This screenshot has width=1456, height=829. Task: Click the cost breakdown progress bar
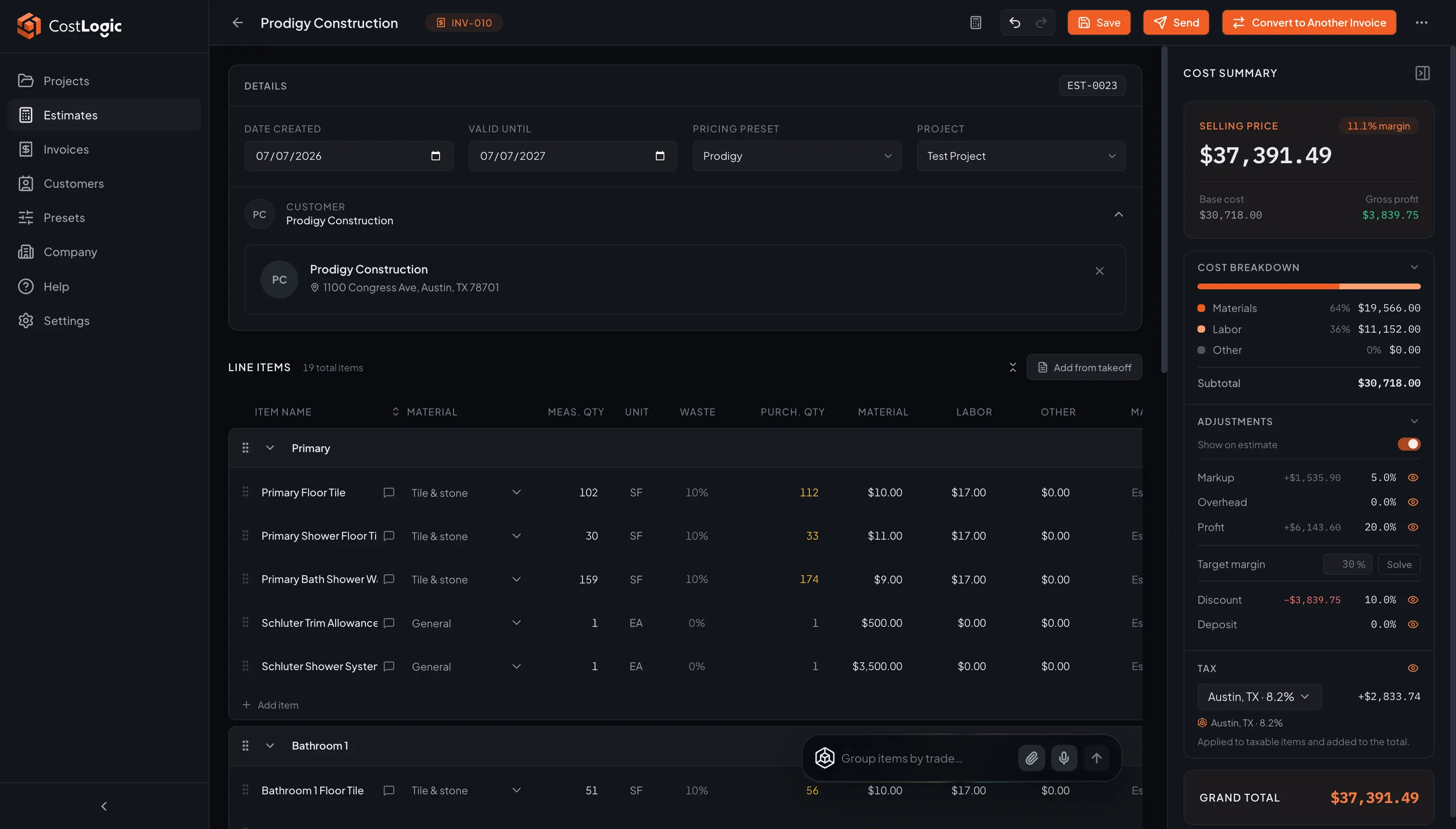click(x=1309, y=286)
